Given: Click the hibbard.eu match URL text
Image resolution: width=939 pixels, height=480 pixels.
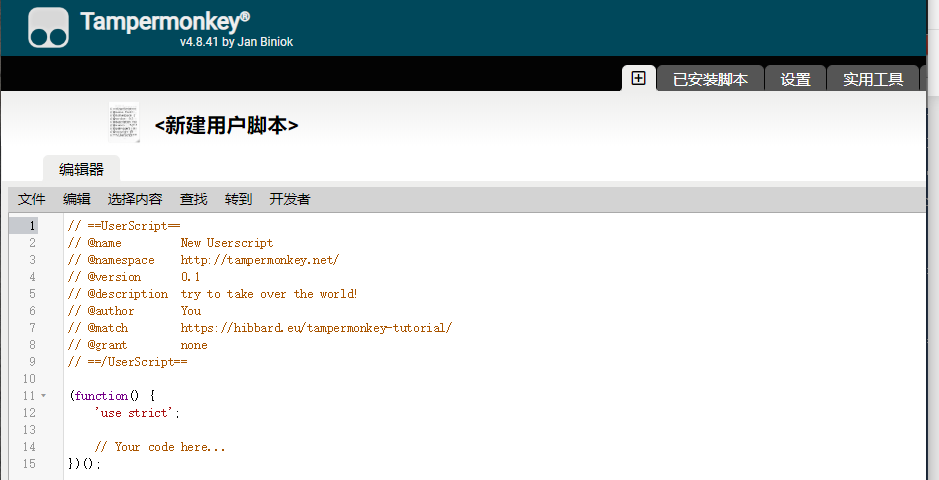Looking at the screenshot, I should [316, 328].
